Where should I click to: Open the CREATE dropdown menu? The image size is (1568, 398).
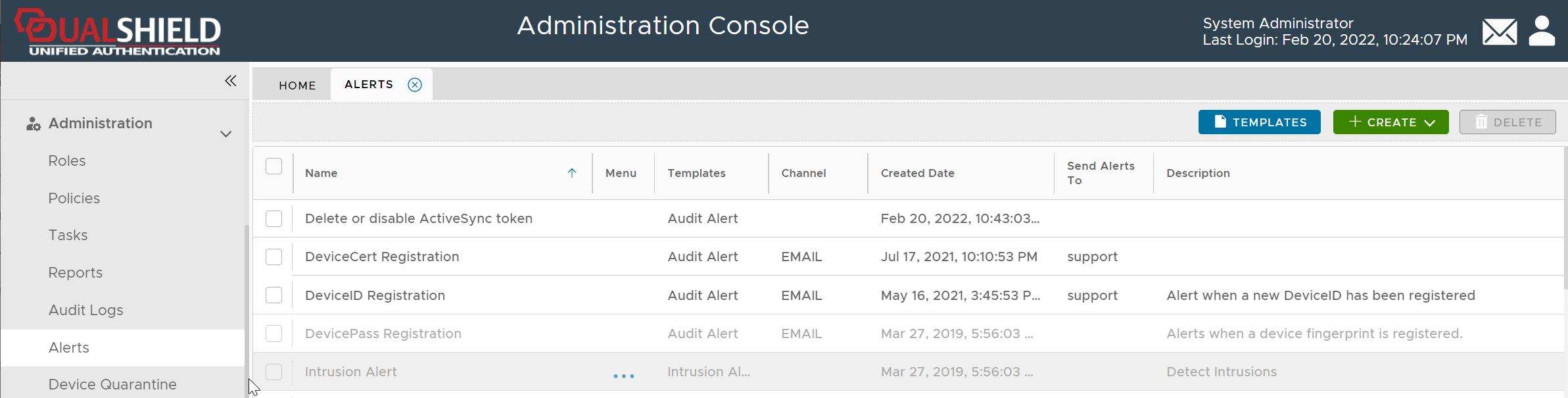(x=1390, y=122)
